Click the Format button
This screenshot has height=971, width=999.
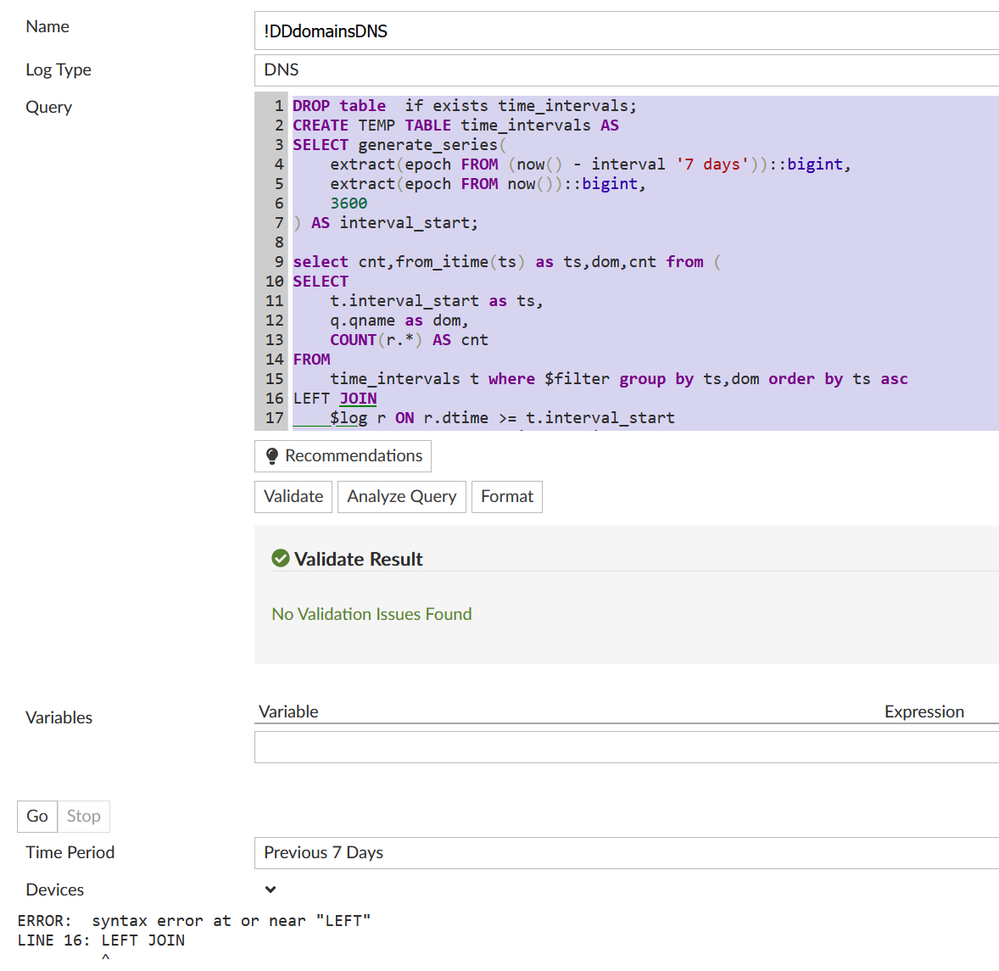point(507,496)
